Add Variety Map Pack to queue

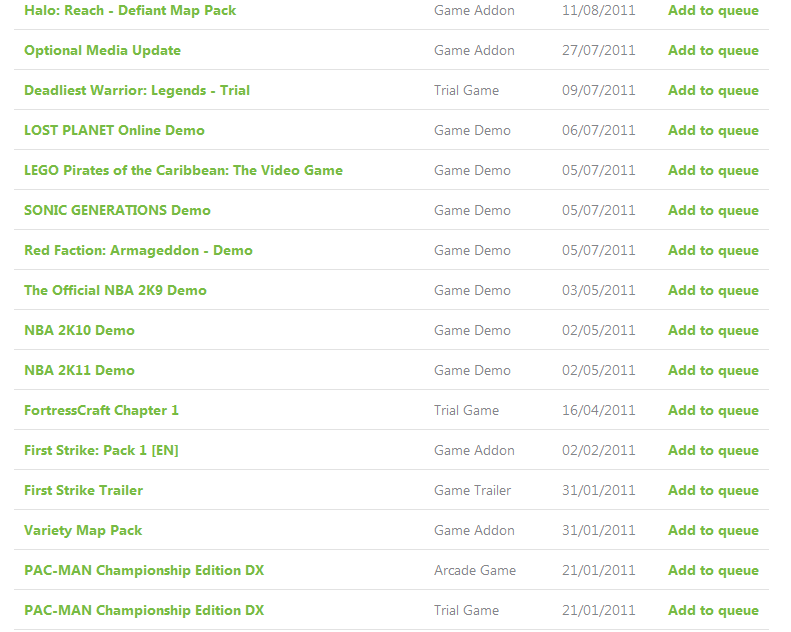pyautogui.click(x=713, y=530)
